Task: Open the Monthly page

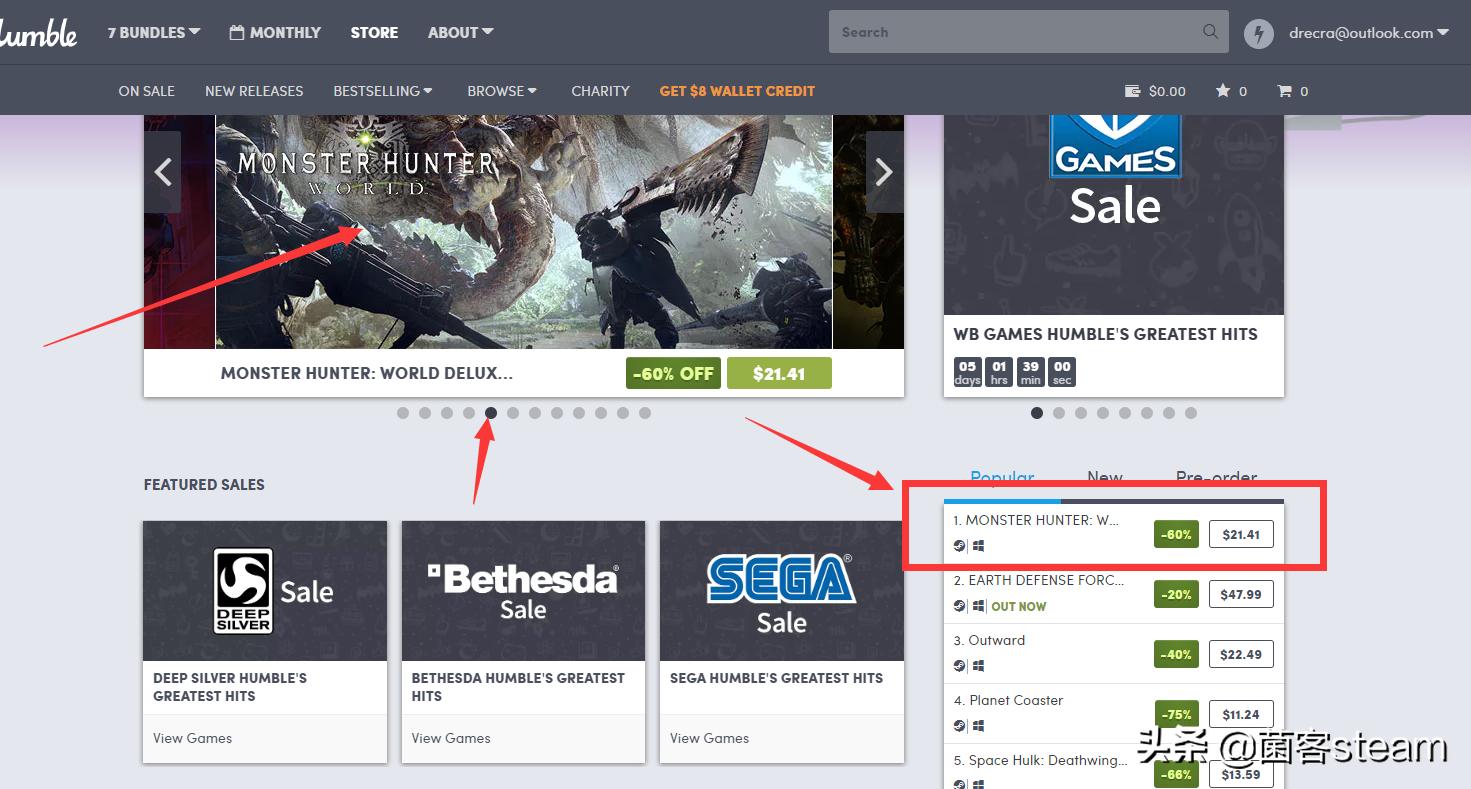Action: 275,33
